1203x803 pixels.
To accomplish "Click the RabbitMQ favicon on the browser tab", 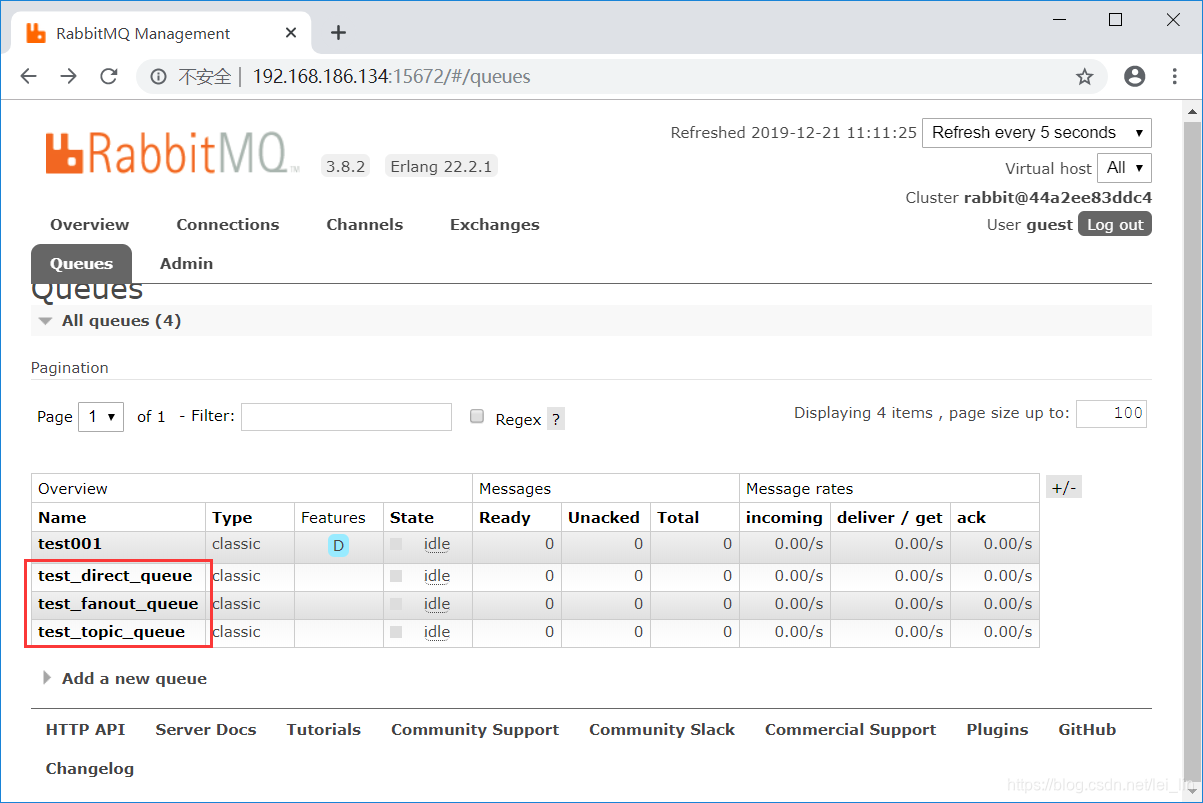I will click(x=36, y=33).
